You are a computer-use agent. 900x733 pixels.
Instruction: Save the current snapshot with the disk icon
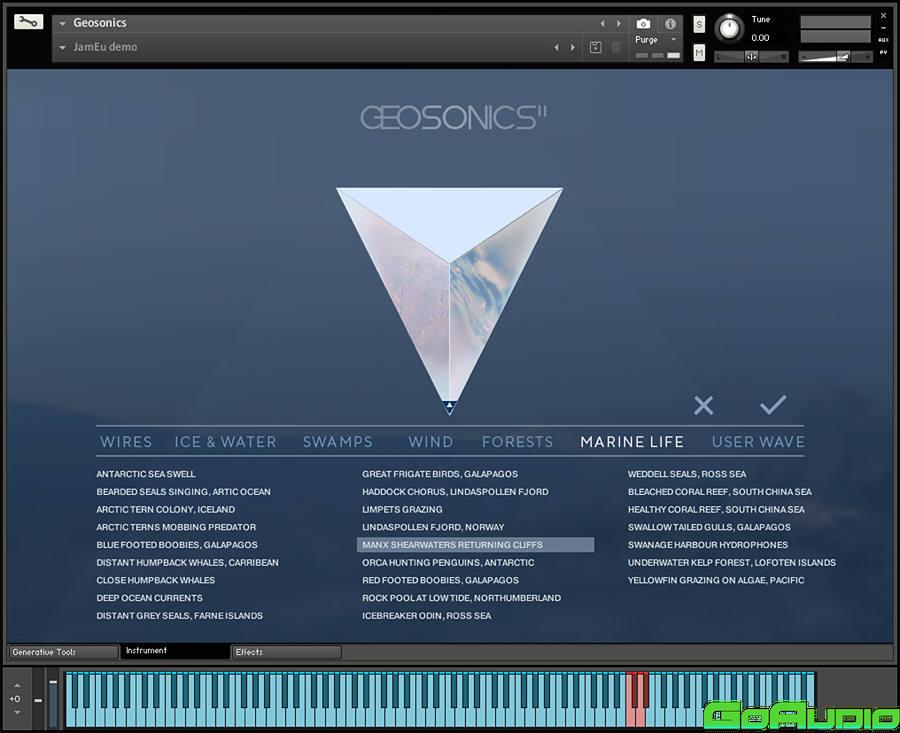596,47
